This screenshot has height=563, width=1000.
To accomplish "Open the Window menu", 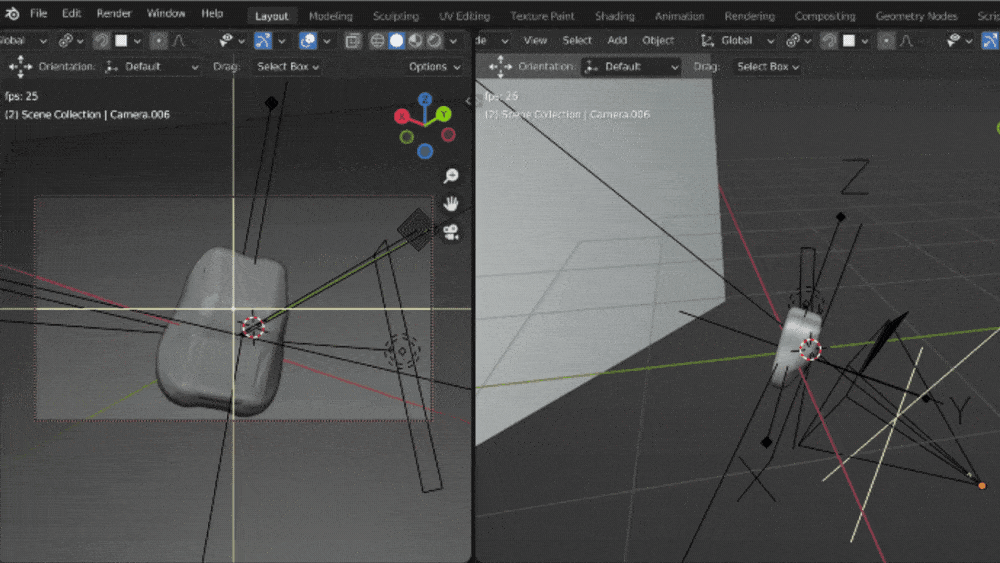I will pos(166,13).
